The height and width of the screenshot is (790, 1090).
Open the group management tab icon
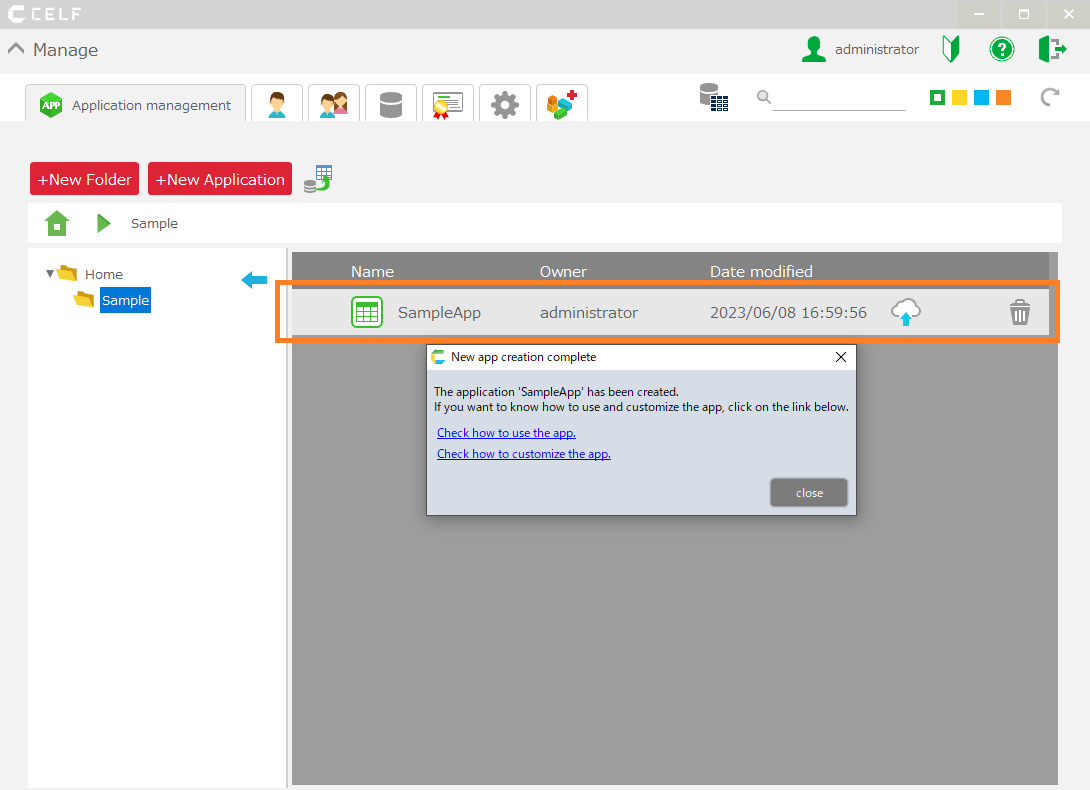(x=334, y=104)
